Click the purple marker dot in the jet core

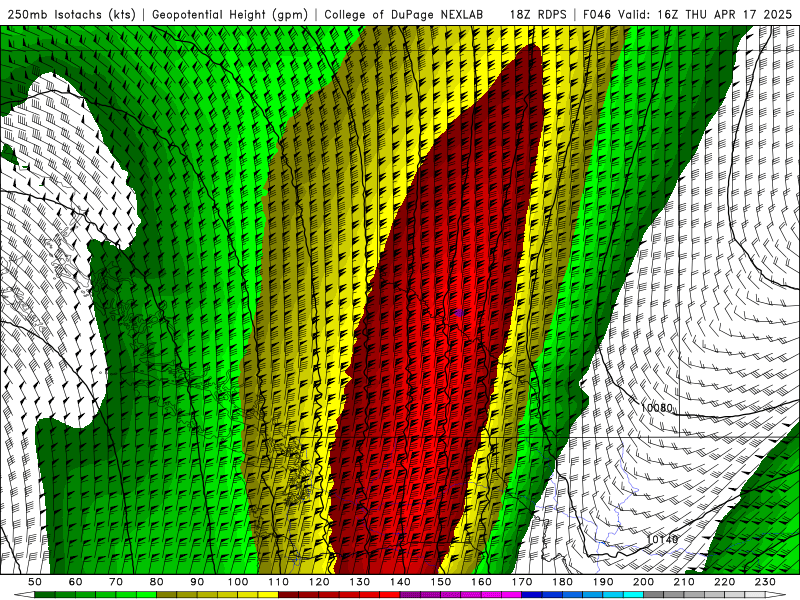pyautogui.click(x=459, y=313)
